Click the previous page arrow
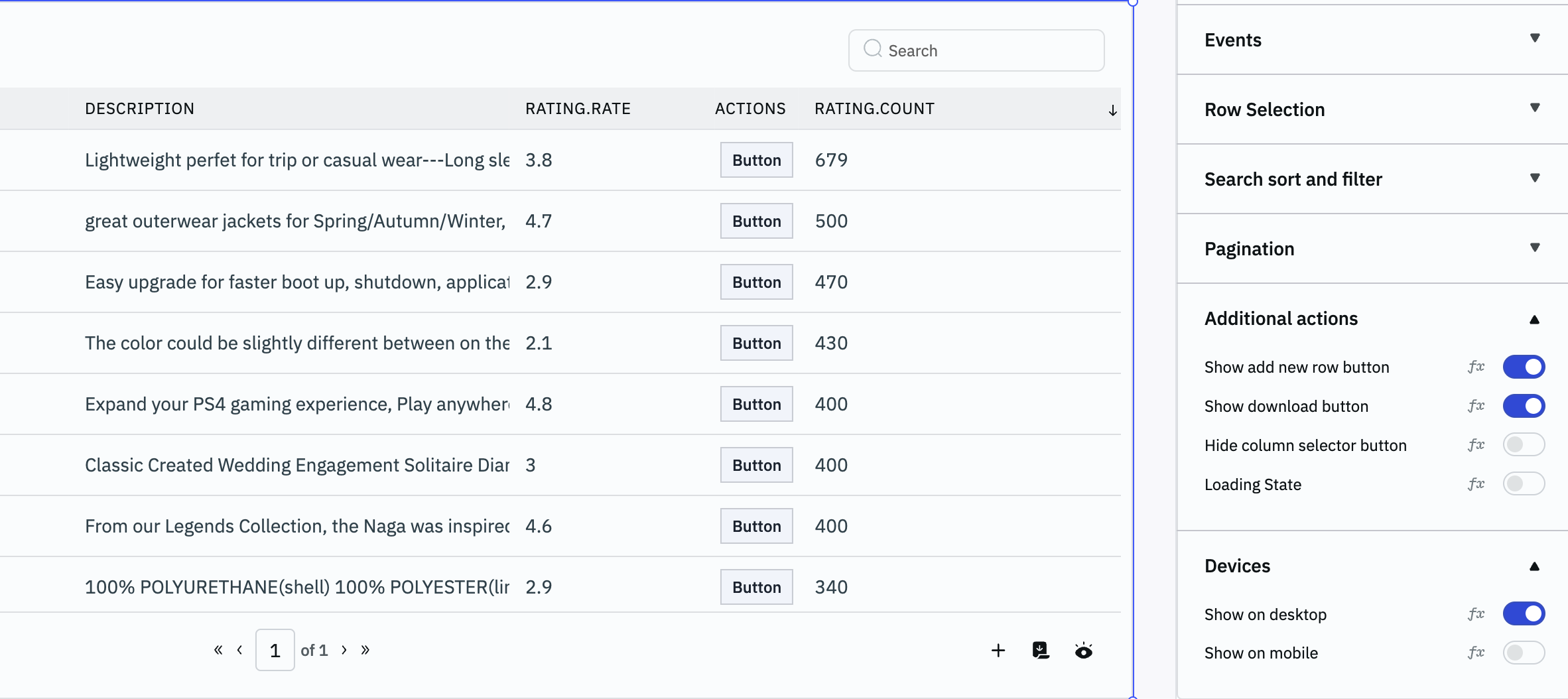The image size is (1568, 699). [x=239, y=650]
